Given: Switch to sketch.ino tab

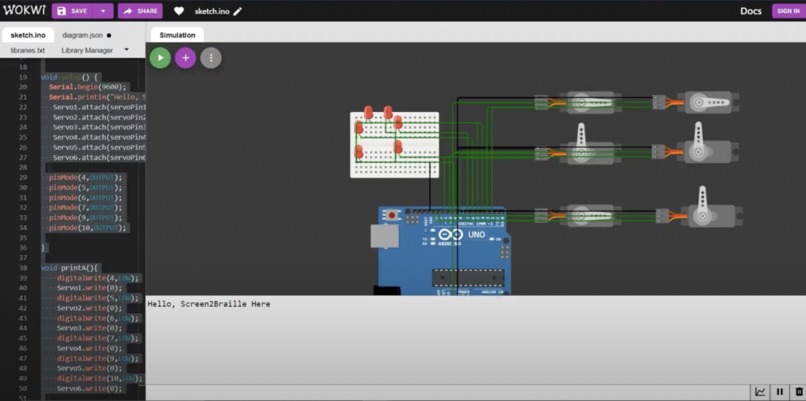Looking at the screenshot, I should click(28, 35).
